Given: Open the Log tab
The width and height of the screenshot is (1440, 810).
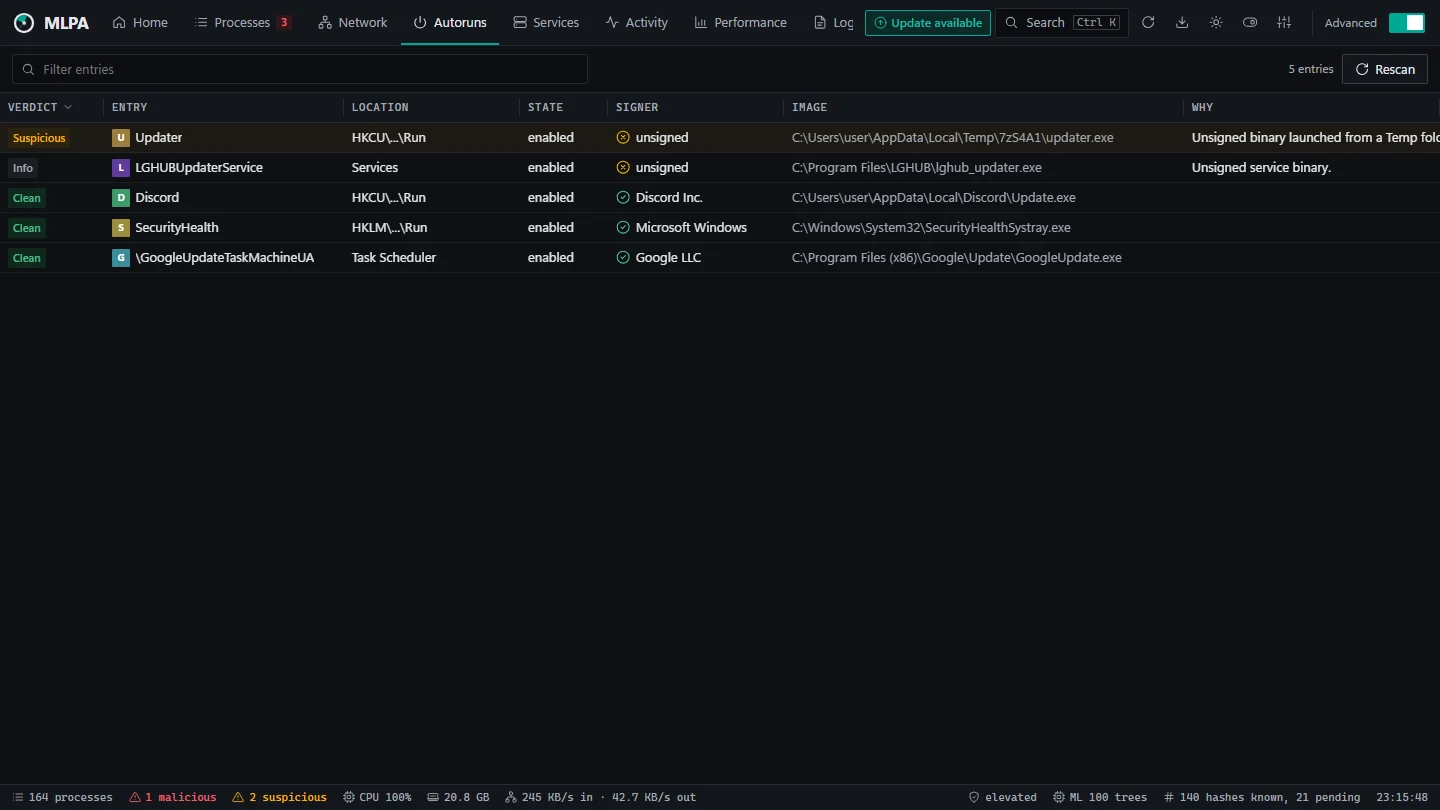Looking at the screenshot, I should tap(834, 23).
